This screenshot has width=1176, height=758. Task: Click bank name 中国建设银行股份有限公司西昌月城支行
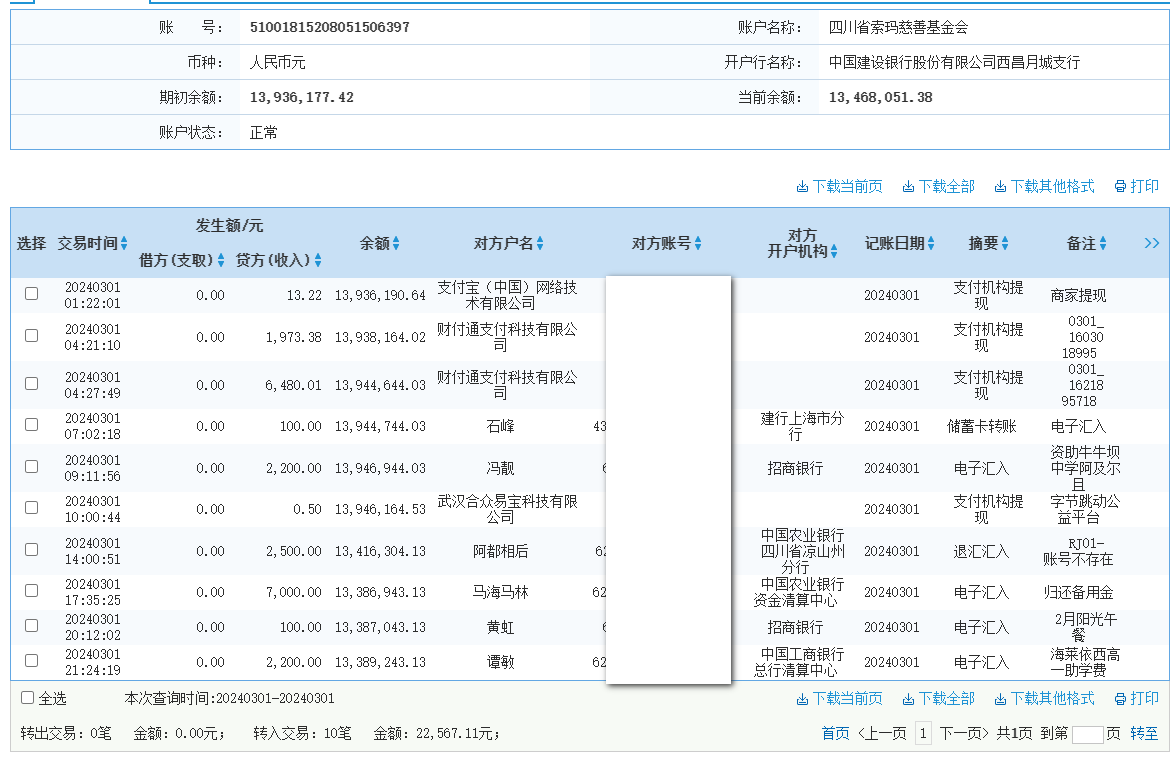[954, 62]
